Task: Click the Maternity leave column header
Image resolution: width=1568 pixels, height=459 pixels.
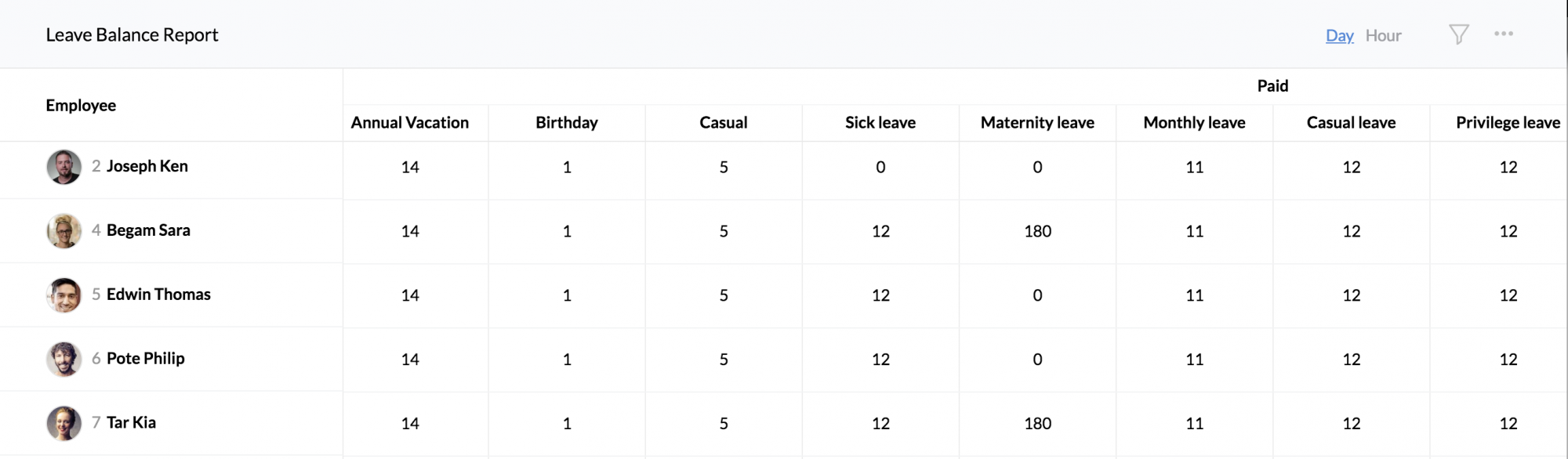Action: coord(1036,123)
